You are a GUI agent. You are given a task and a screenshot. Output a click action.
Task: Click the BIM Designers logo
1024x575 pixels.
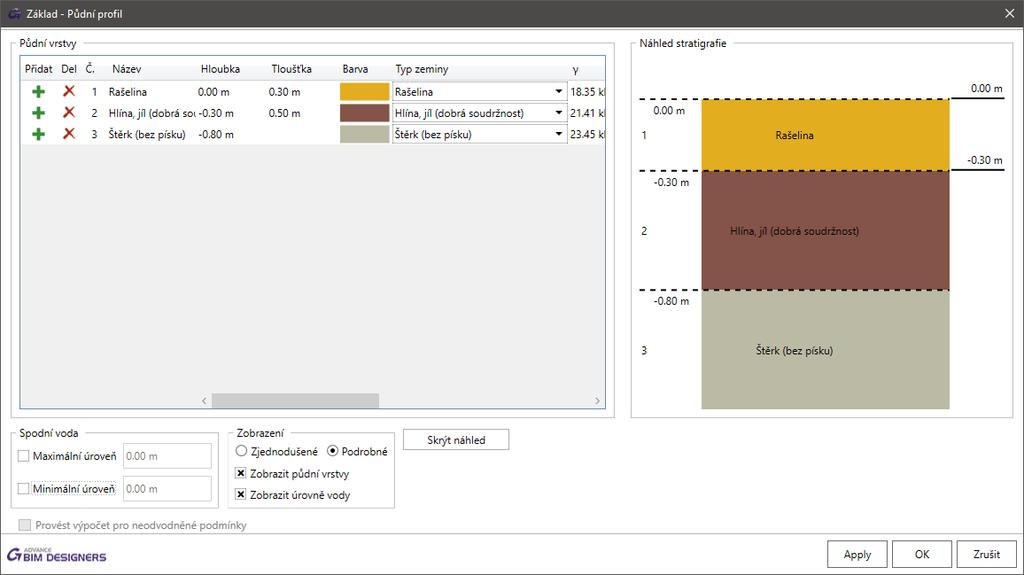(56, 555)
